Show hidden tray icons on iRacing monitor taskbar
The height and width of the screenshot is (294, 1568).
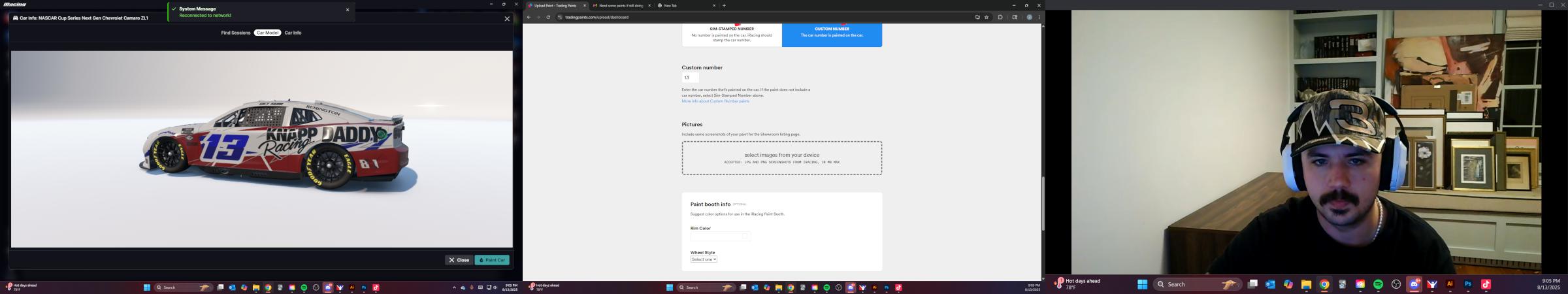(454, 287)
